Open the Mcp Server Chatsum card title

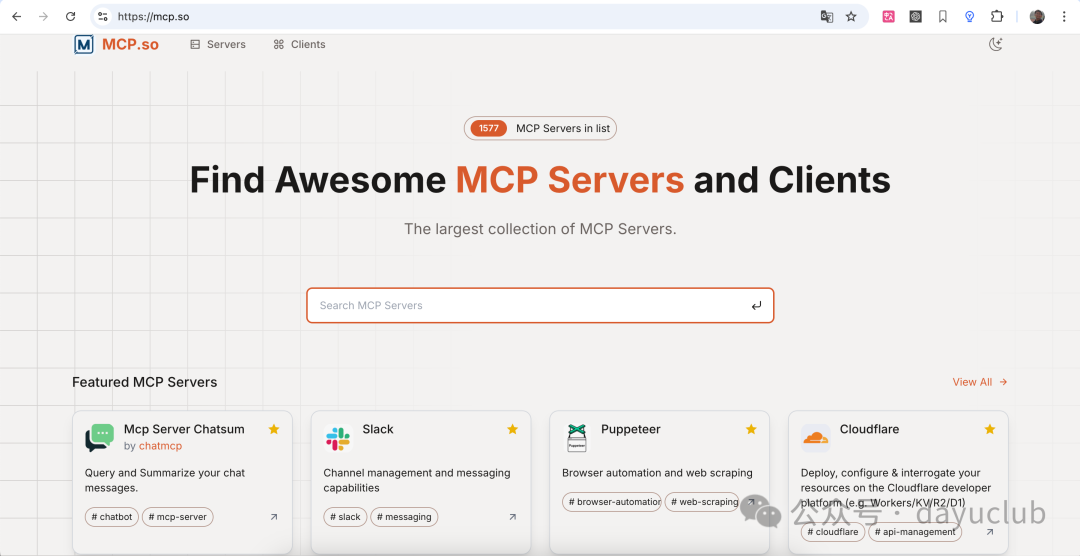[x=184, y=429]
